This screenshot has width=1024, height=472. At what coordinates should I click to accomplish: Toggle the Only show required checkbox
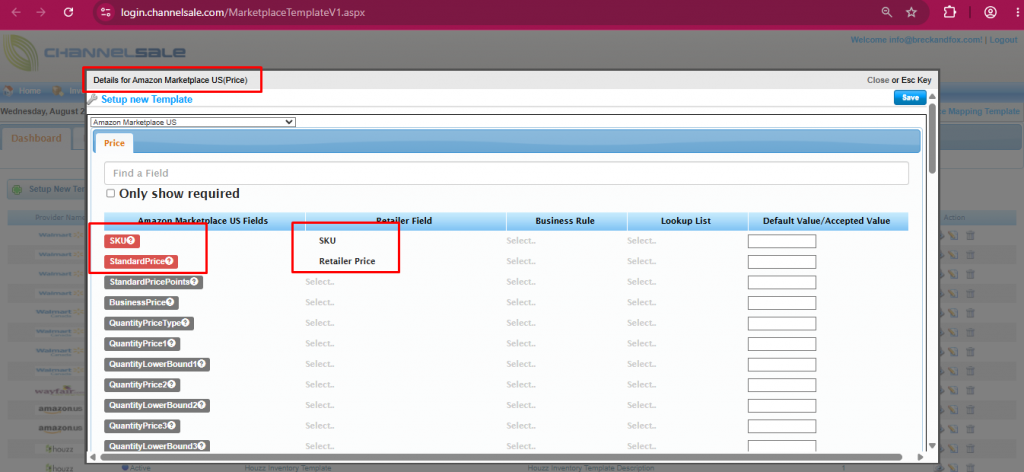click(110, 193)
